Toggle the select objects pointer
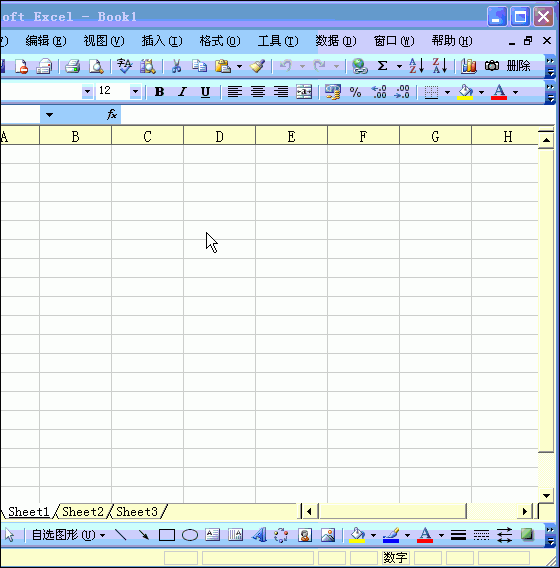 pos(10,535)
